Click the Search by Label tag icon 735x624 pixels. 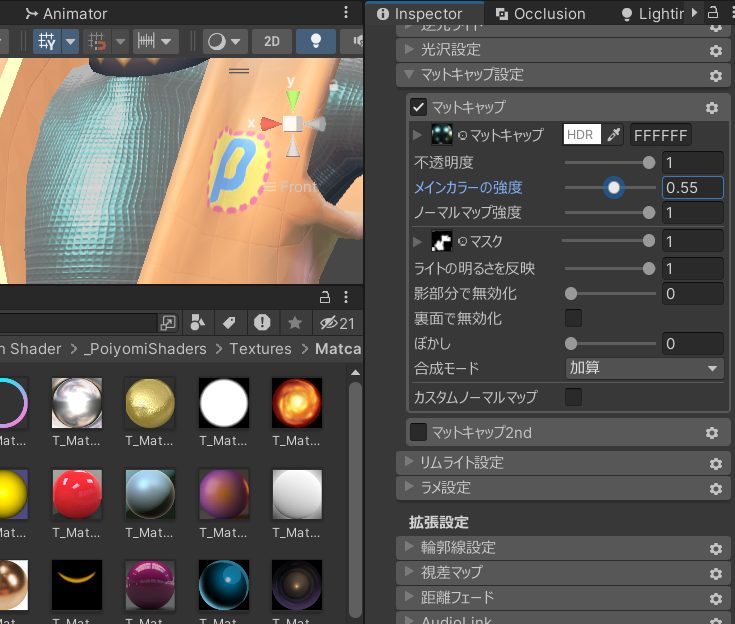(x=229, y=323)
